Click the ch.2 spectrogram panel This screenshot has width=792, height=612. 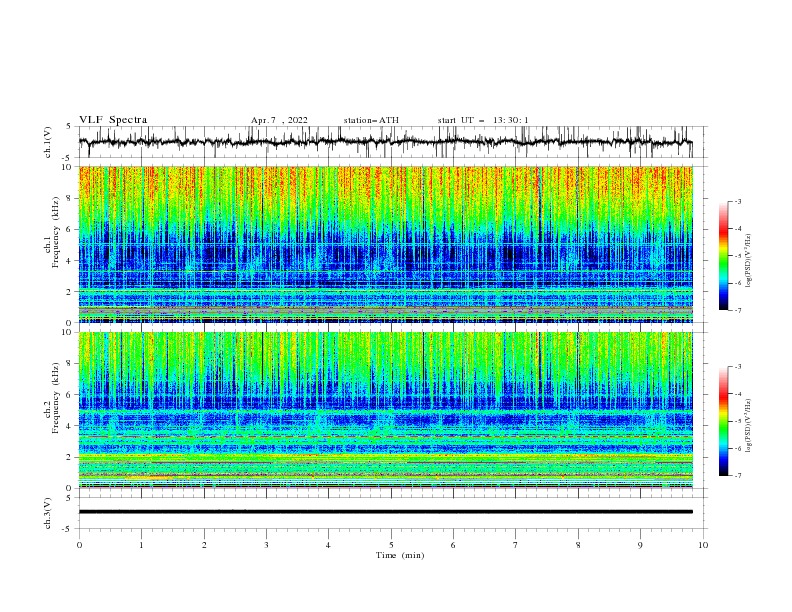tap(386, 410)
